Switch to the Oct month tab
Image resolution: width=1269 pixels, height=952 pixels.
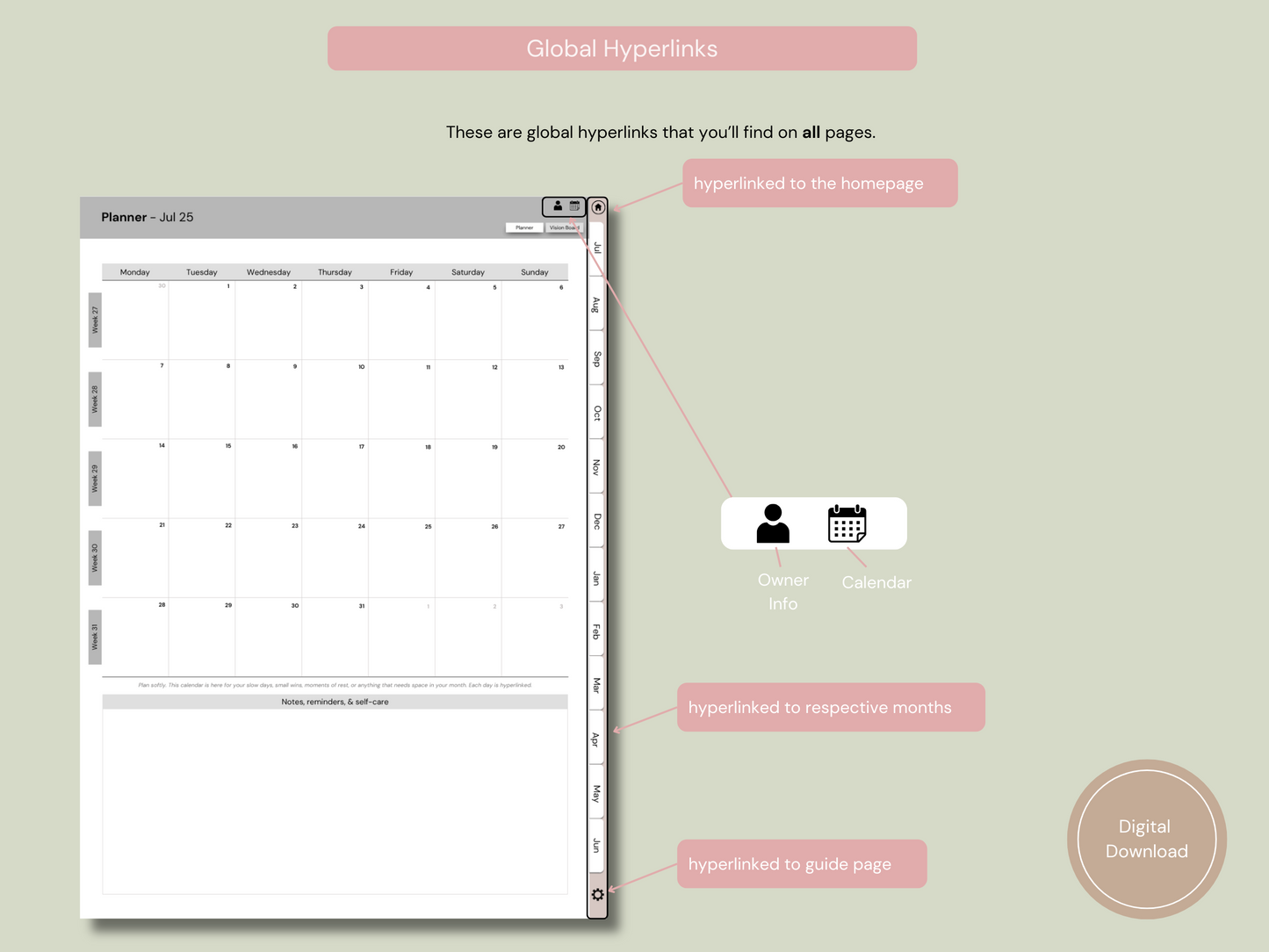[596, 413]
